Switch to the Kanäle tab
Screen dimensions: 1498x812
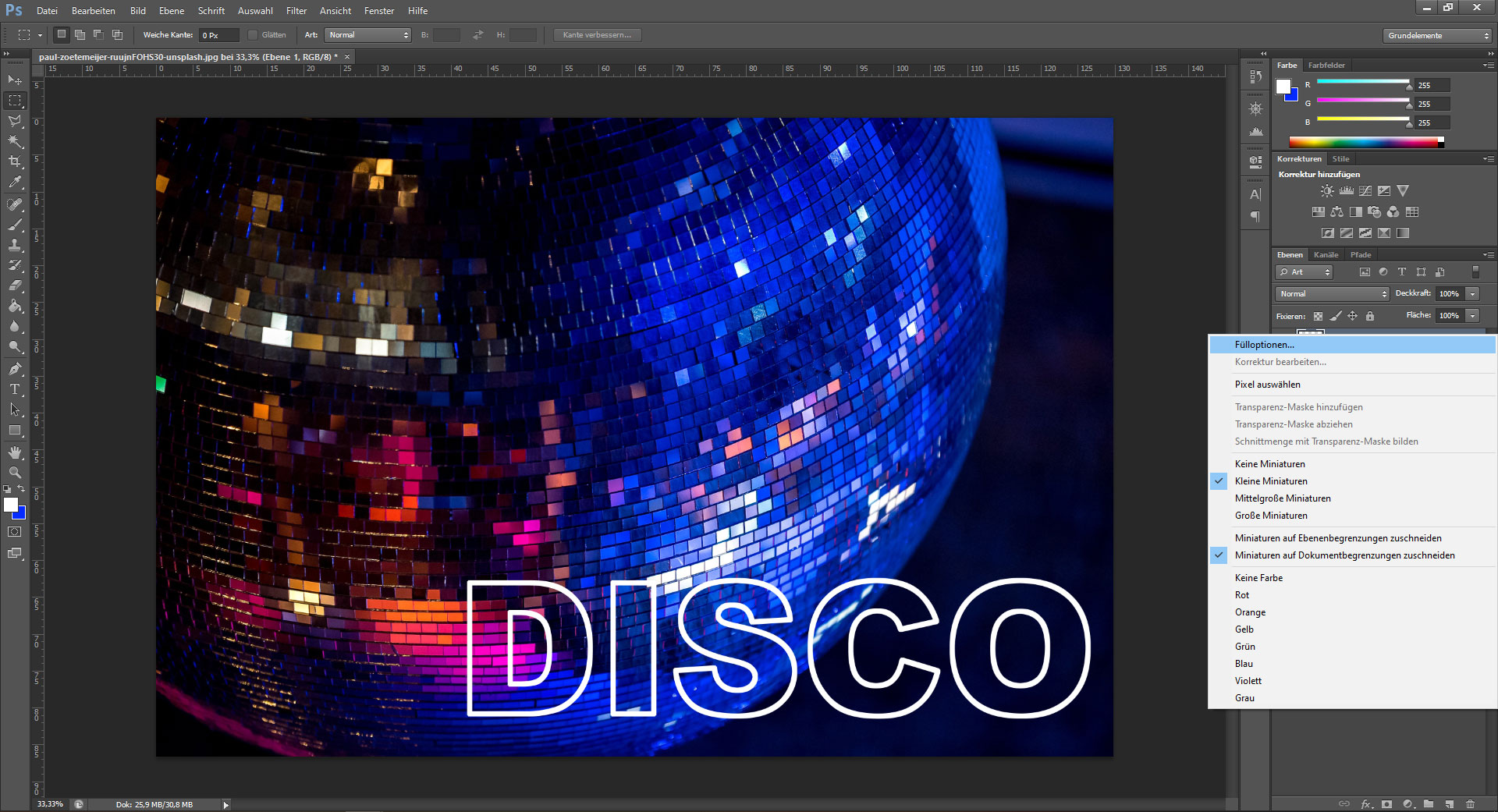coord(1326,255)
